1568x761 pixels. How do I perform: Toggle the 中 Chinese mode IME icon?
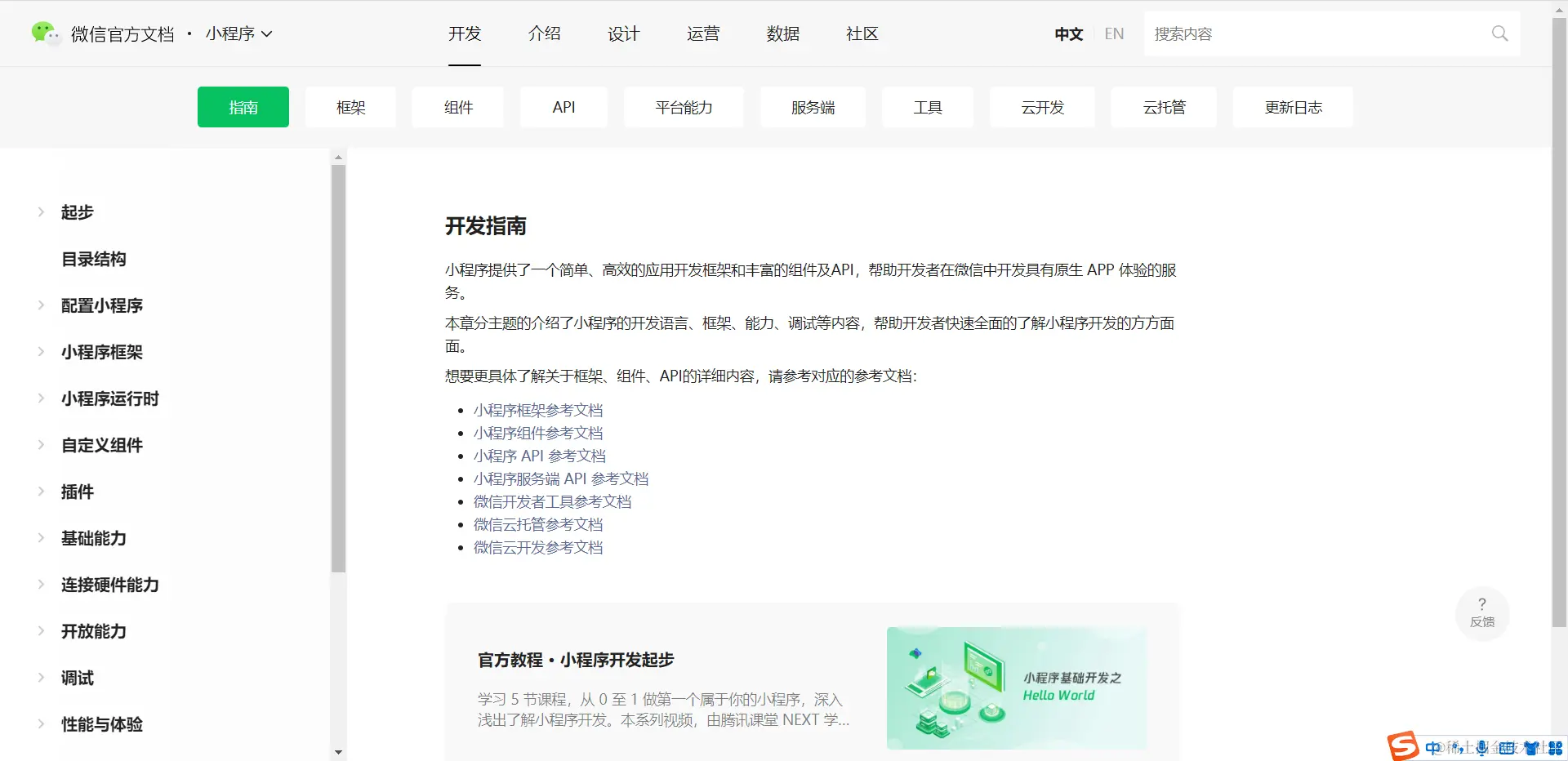tap(1433, 748)
